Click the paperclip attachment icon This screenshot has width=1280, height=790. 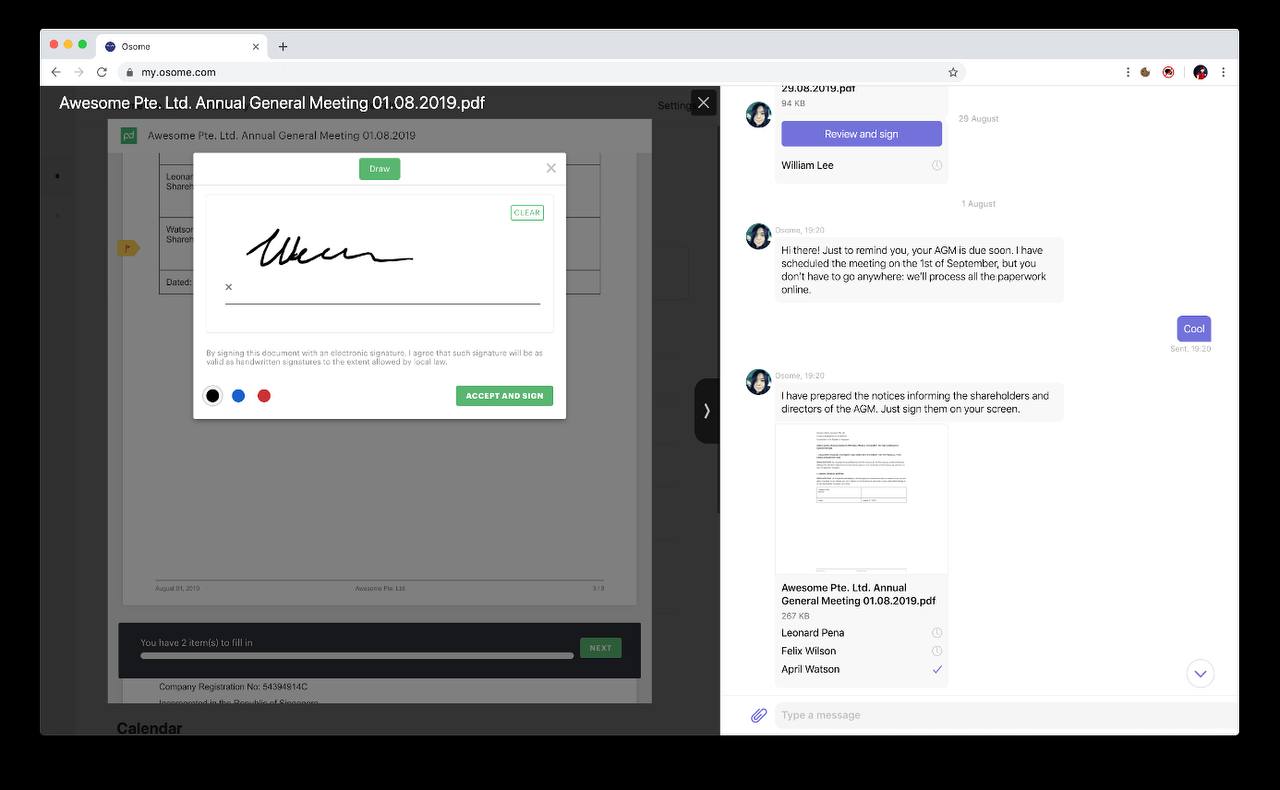point(759,715)
